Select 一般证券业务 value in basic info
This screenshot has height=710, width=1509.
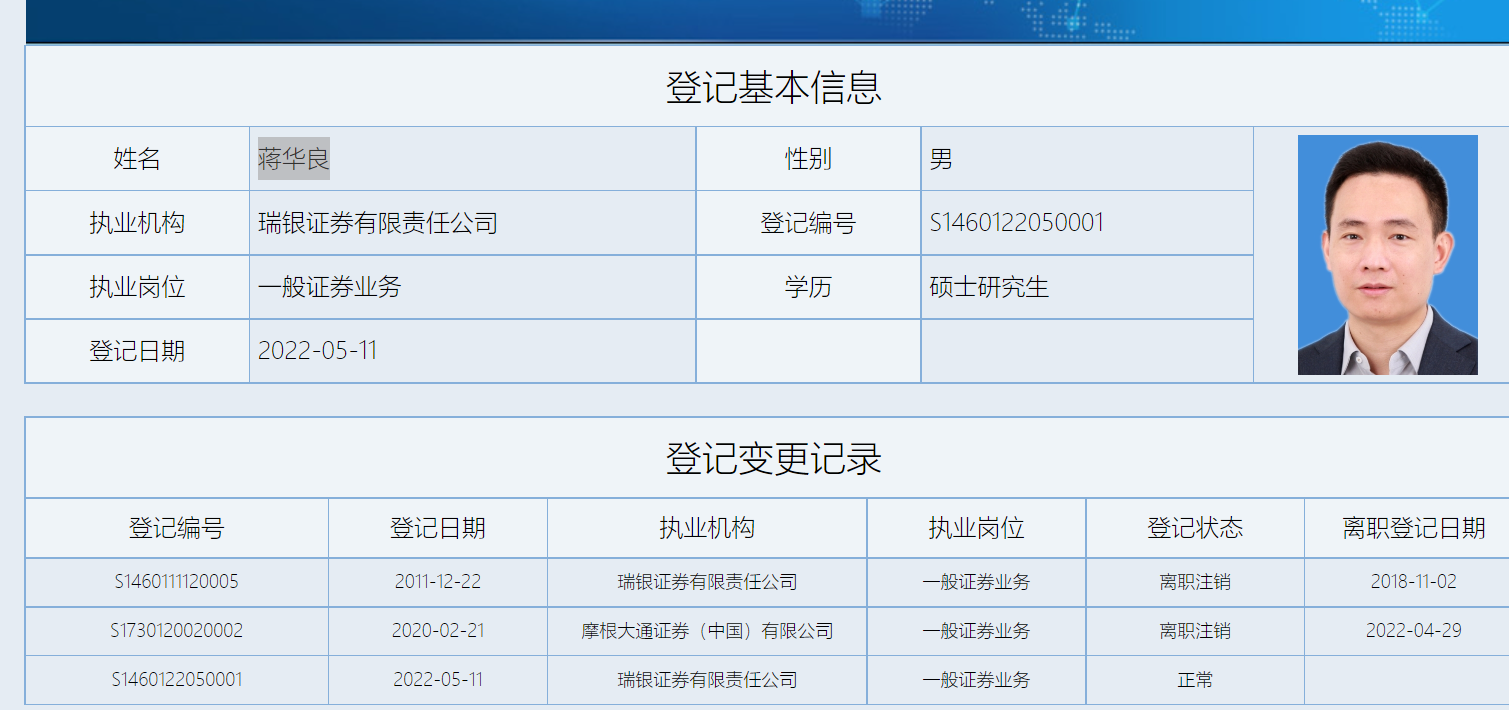coord(330,287)
